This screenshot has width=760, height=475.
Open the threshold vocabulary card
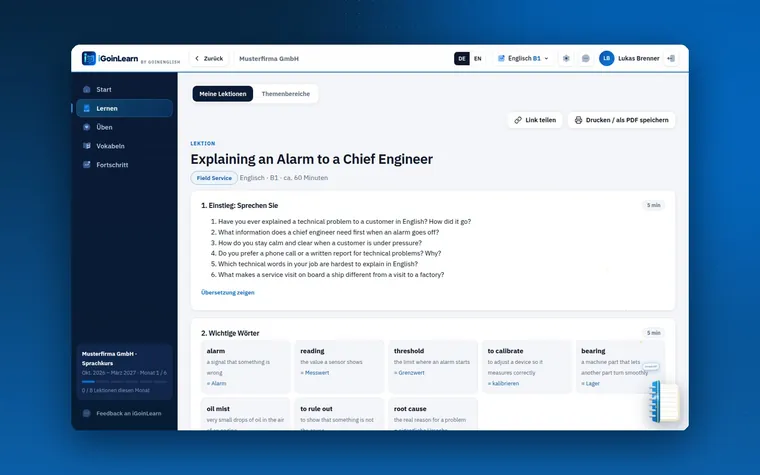[x=433, y=366]
